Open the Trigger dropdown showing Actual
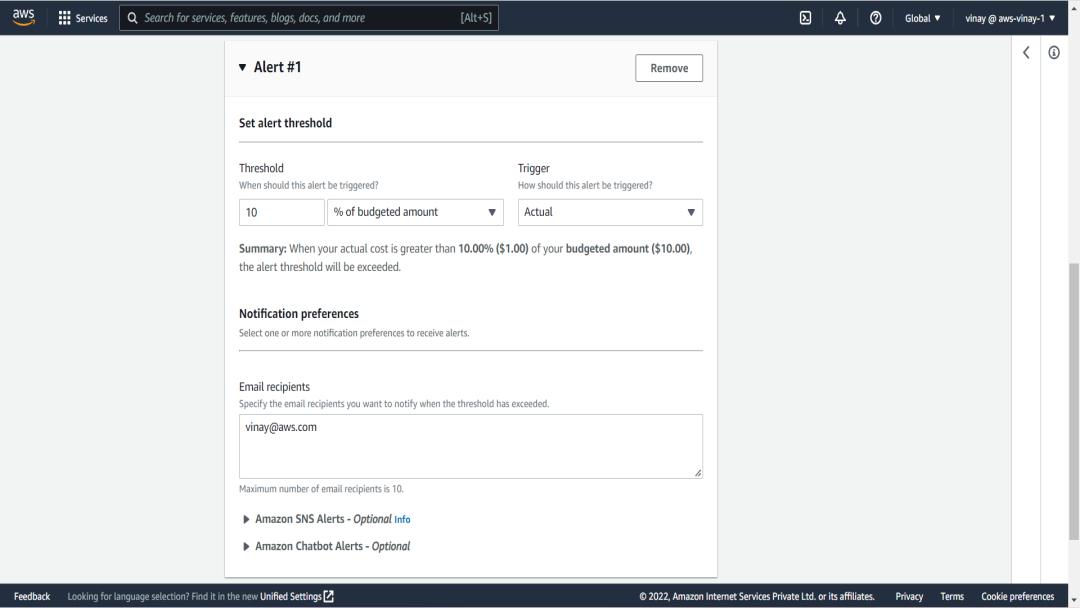The width and height of the screenshot is (1080, 608). (x=610, y=212)
